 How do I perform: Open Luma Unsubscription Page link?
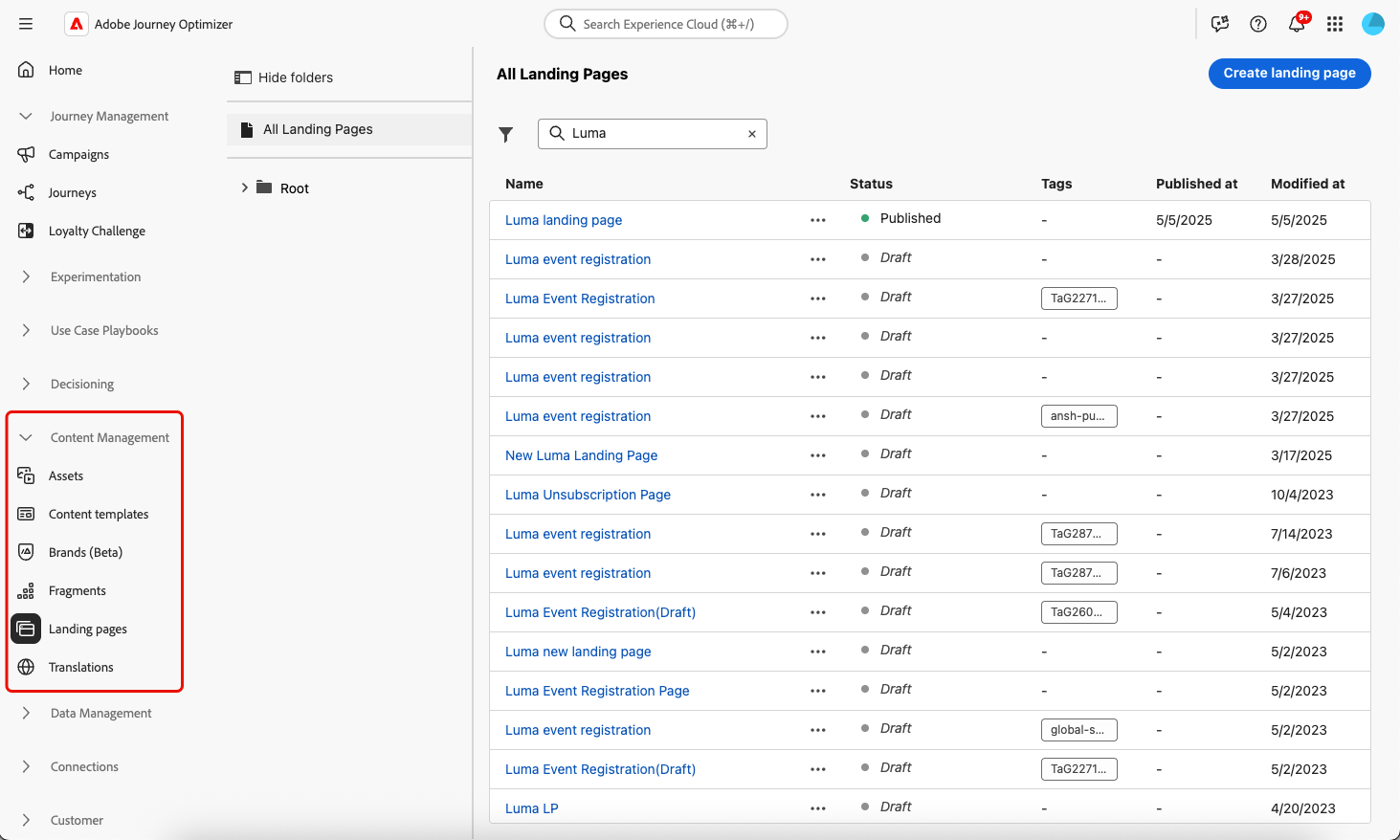[x=588, y=495]
